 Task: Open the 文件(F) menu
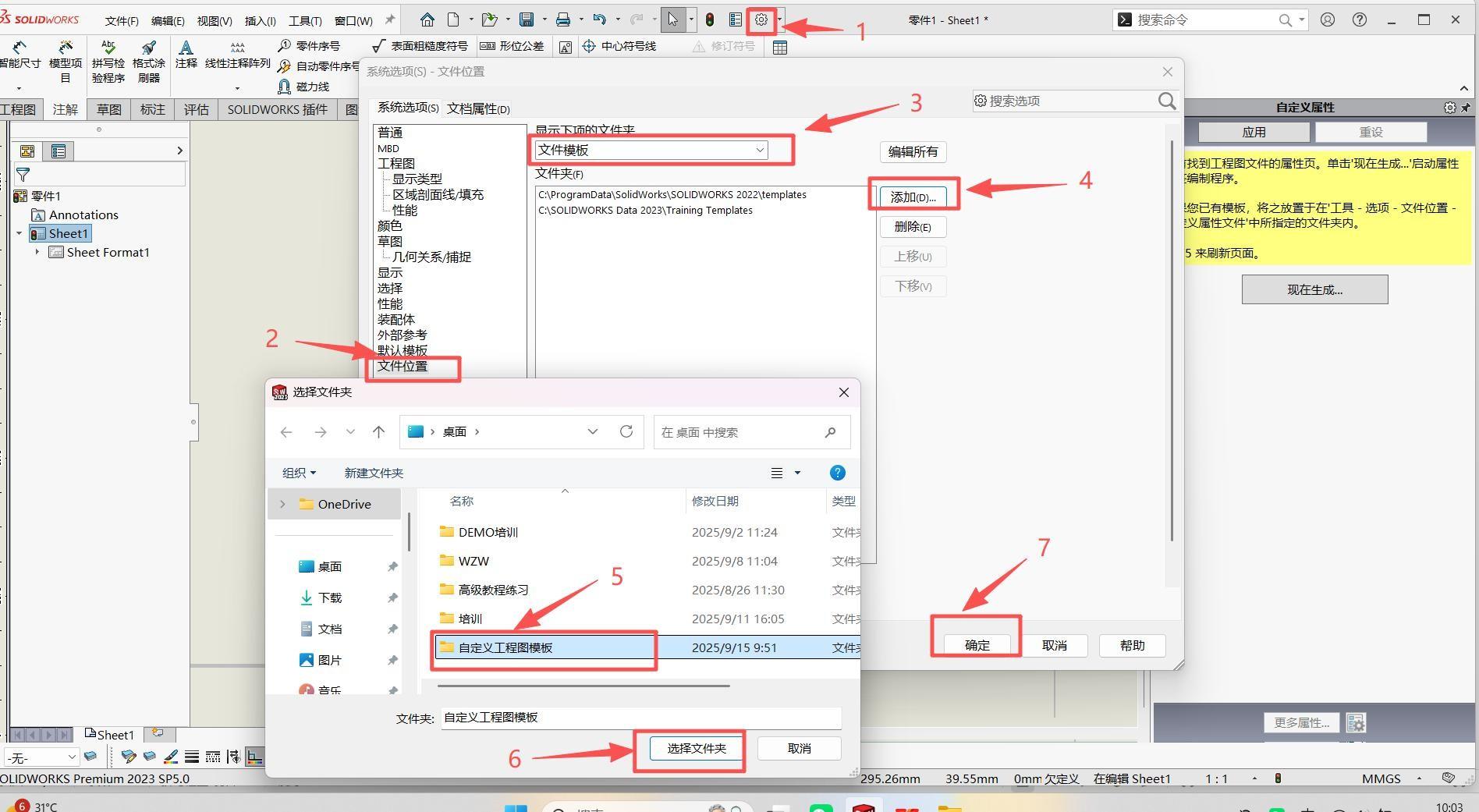(x=122, y=21)
